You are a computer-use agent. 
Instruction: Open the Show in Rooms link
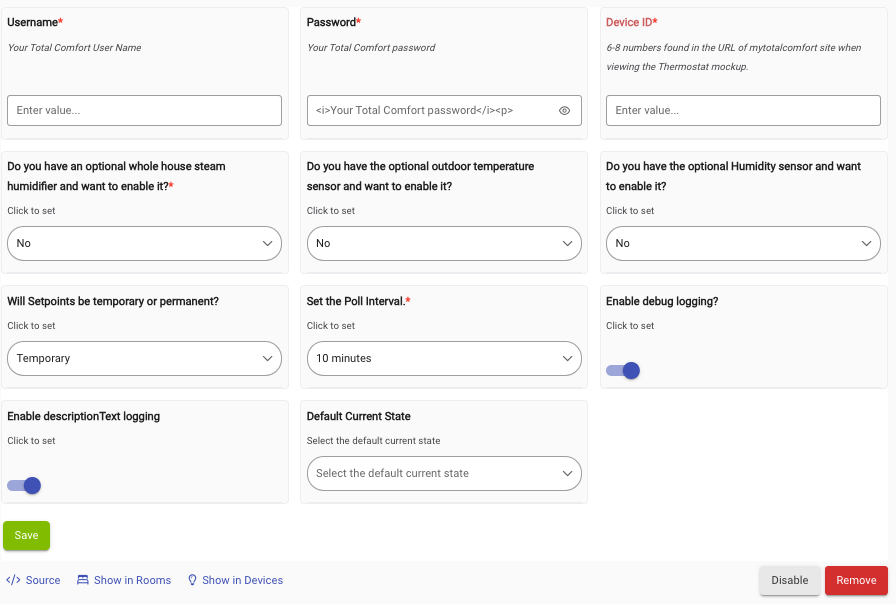coord(124,580)
